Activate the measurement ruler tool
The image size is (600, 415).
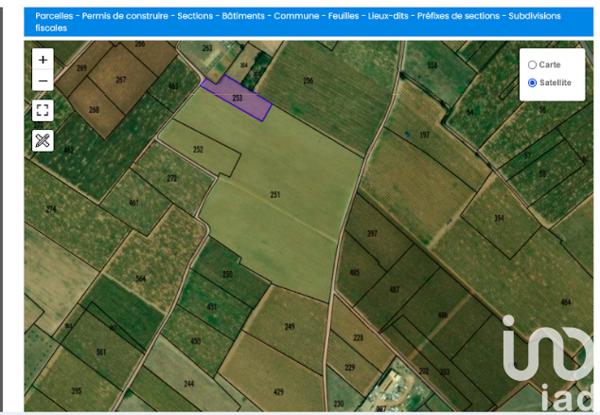tap(42, 139)
